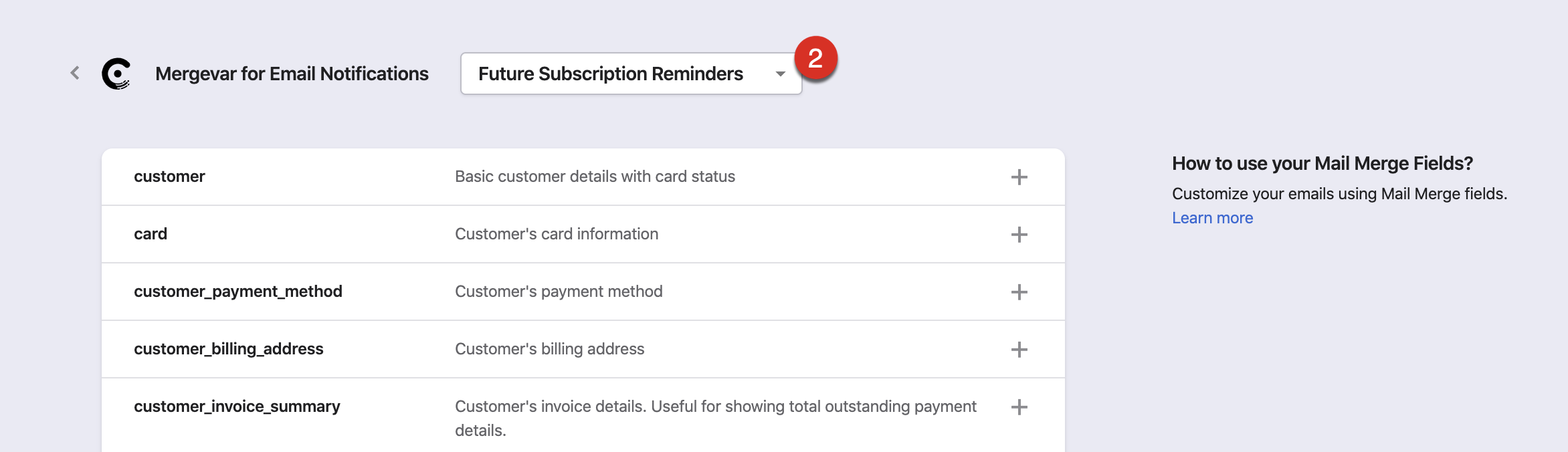1568x452 pixels.
Task: Click the dropdown caret arrow
Action: (x=780, y=74)
